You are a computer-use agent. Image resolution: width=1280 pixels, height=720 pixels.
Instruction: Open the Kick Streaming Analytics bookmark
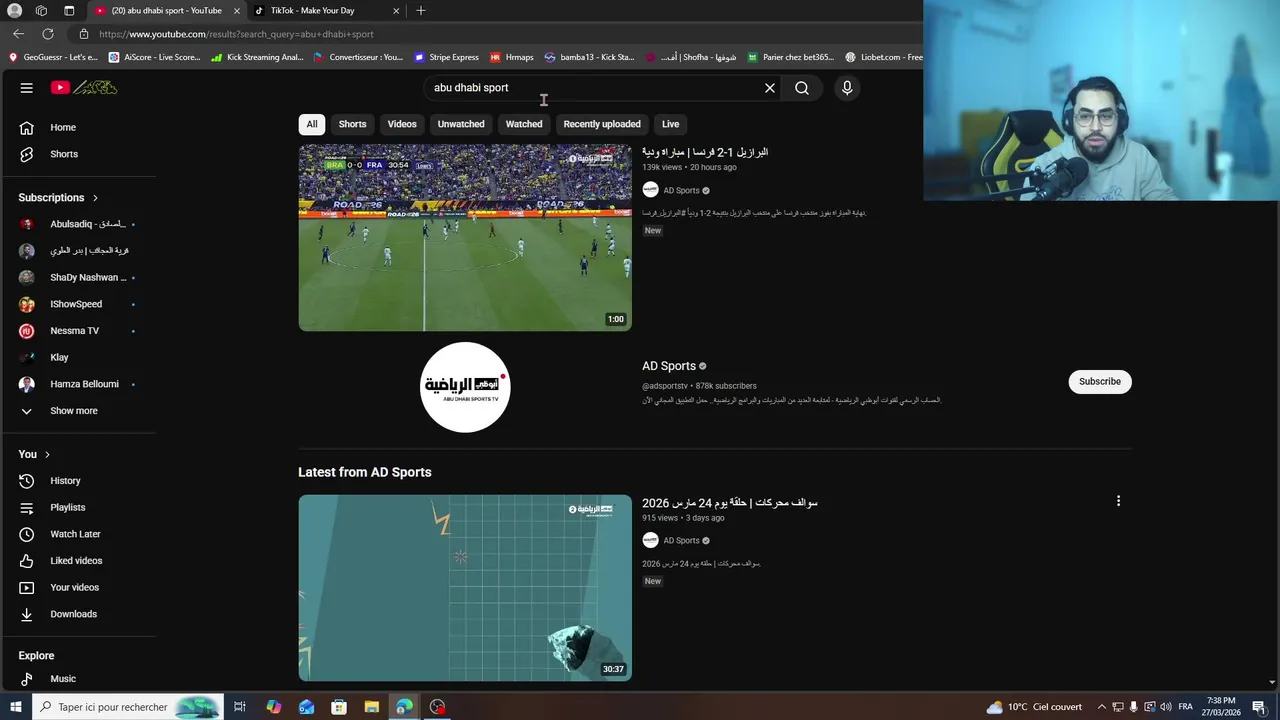tap(257, 57)
